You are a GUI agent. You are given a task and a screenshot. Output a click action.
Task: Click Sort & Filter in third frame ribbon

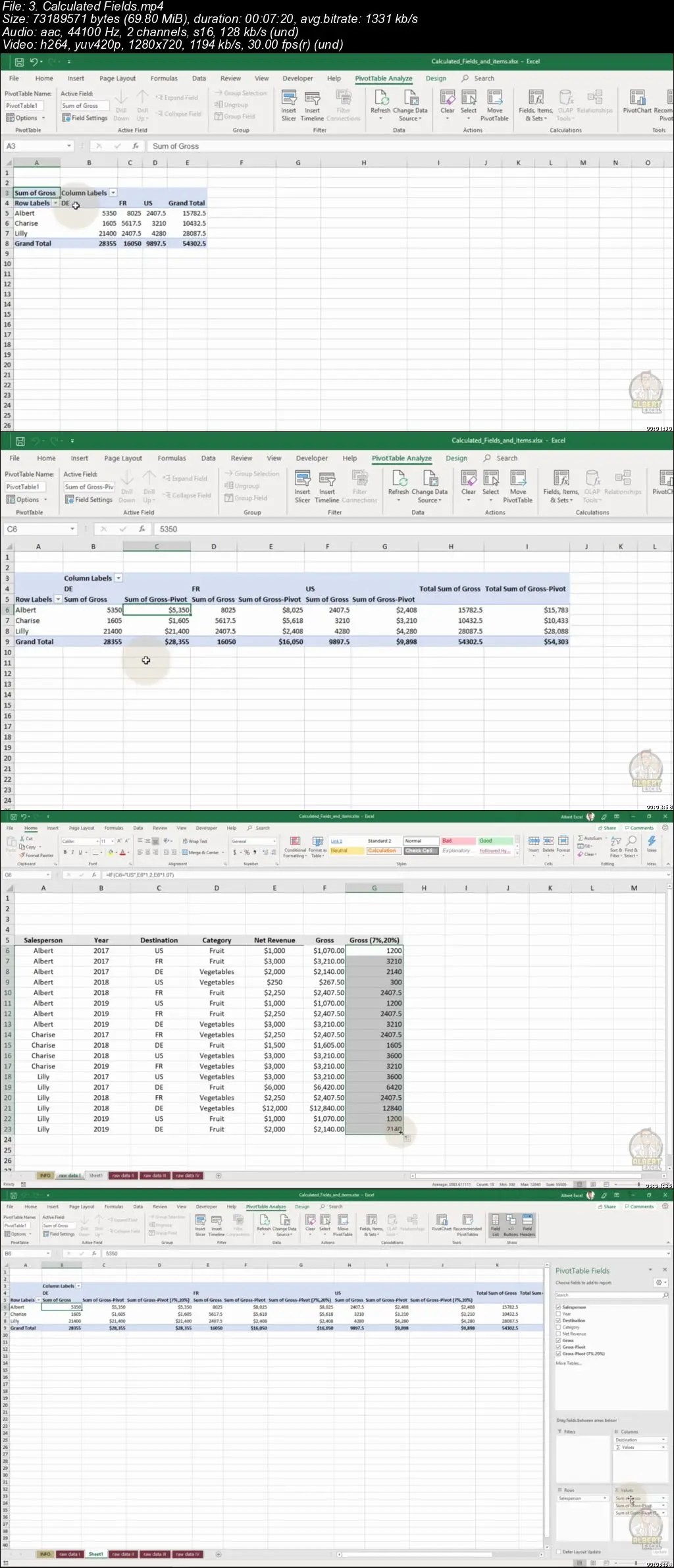615,847
